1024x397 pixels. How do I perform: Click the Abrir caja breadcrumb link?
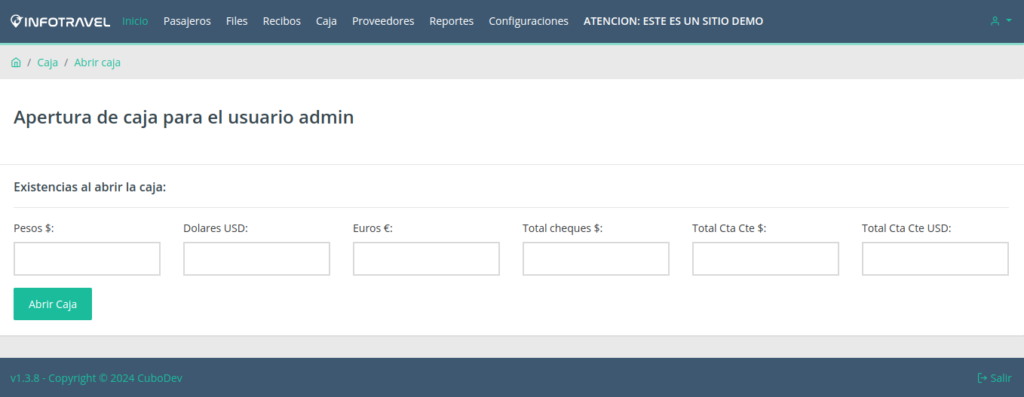97,63
